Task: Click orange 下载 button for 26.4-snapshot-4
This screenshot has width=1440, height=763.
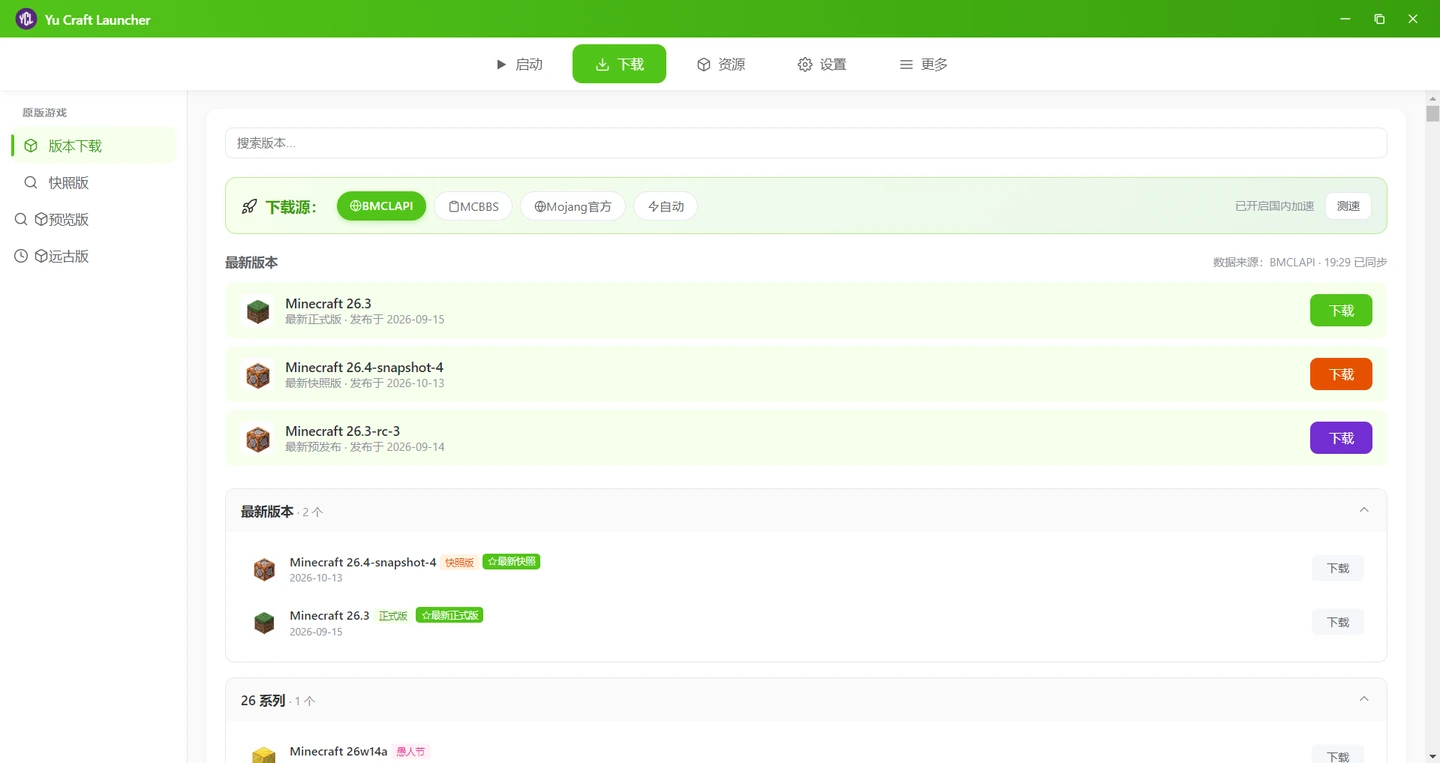Action: (1341, 374)
